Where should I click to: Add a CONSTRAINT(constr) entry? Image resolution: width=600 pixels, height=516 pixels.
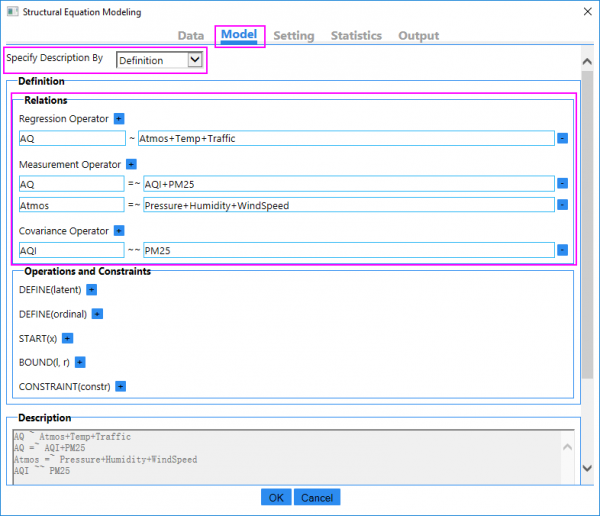click(x=119, y=386)
